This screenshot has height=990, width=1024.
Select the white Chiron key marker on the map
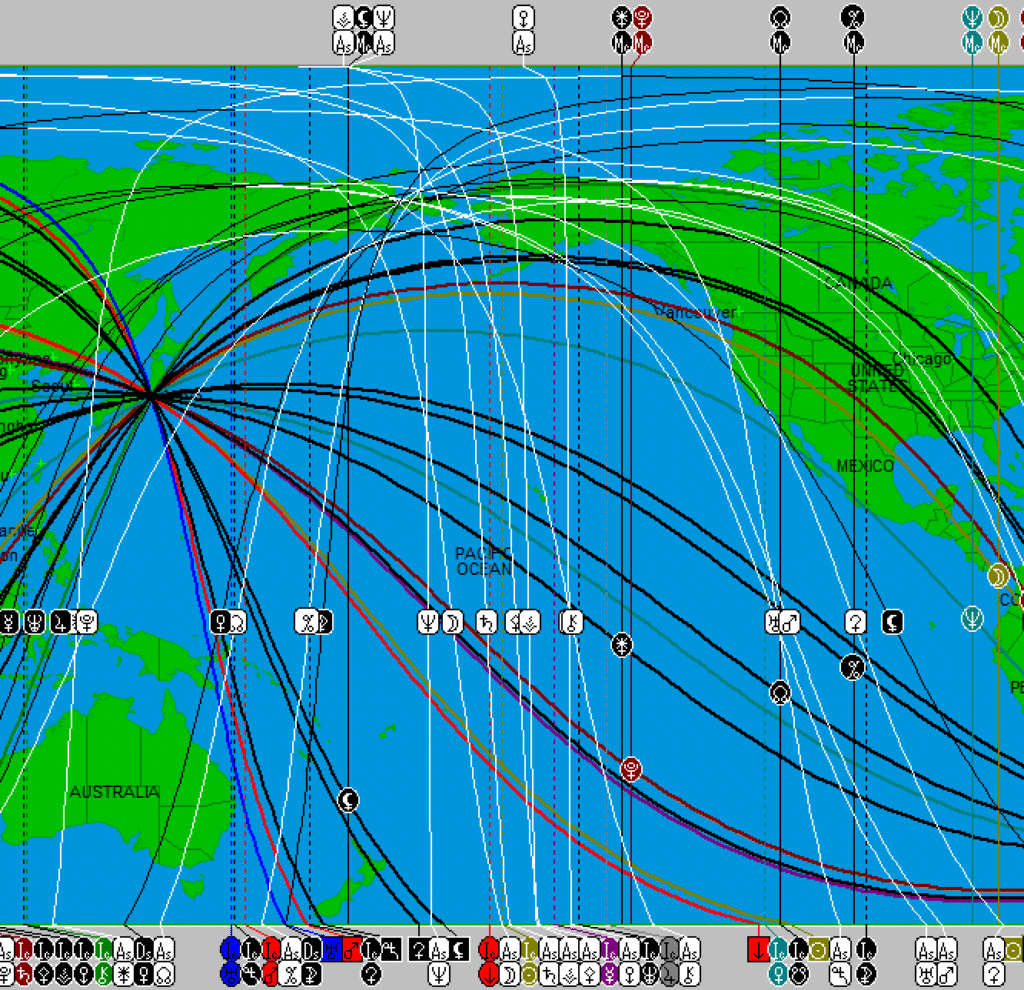(571, 622)
